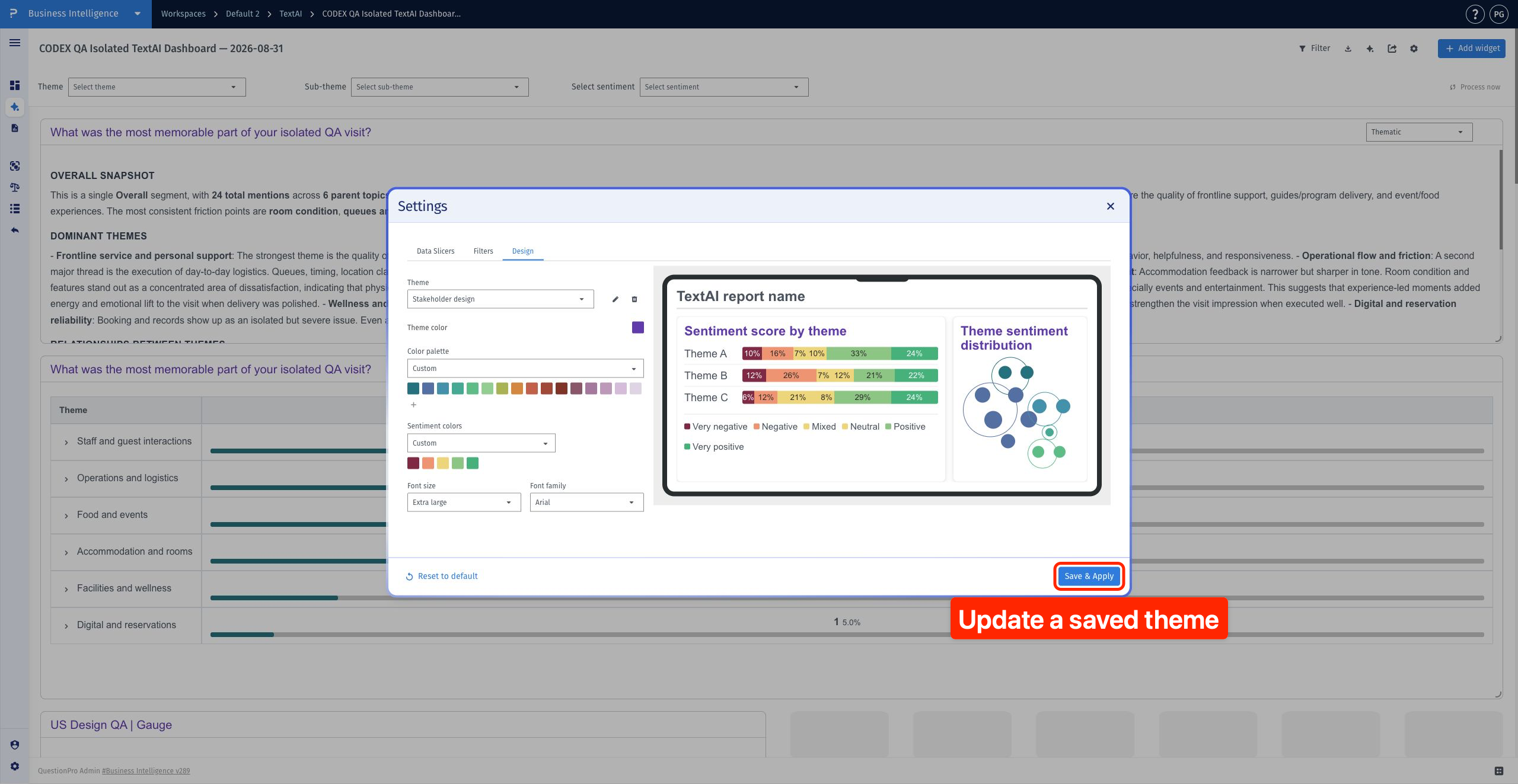Open Sentiment colors Custom dropdown
Image resolution: width=1518 pixels, height=784 pixels.
pyautogui.click(x=481, y=443)
